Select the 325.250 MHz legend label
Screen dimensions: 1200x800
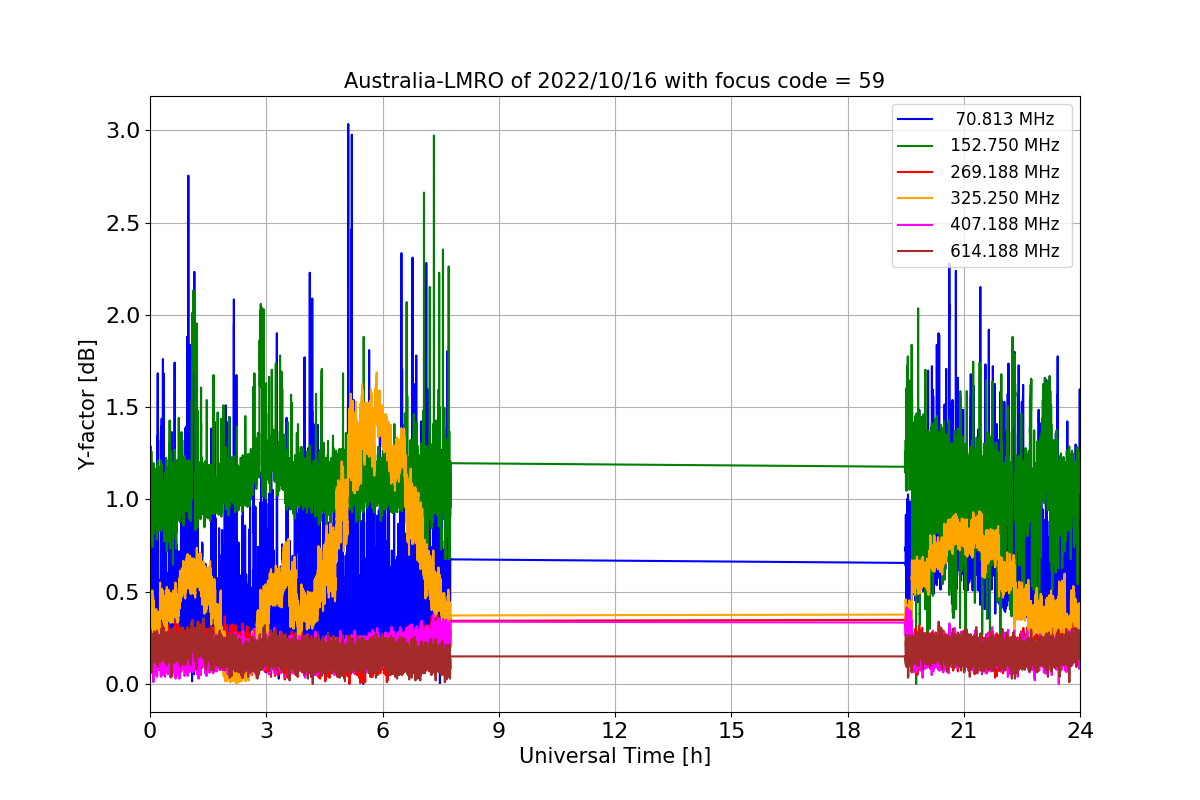tap(1005, 198)
